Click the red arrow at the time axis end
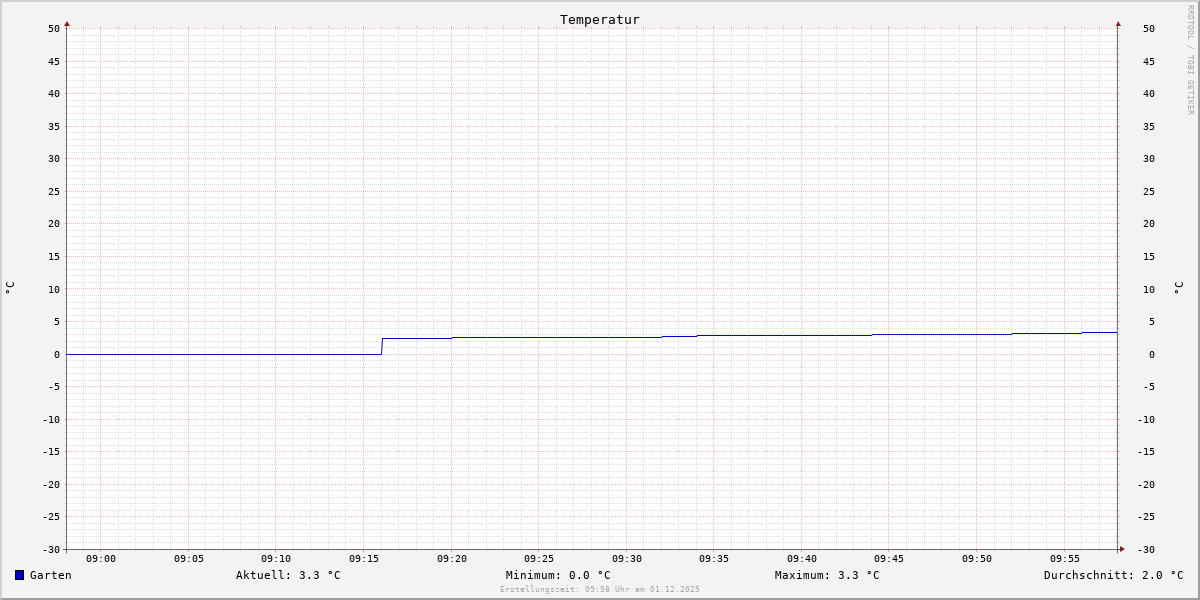This screenshot has height=600, width=1200. click(1122, 549)
